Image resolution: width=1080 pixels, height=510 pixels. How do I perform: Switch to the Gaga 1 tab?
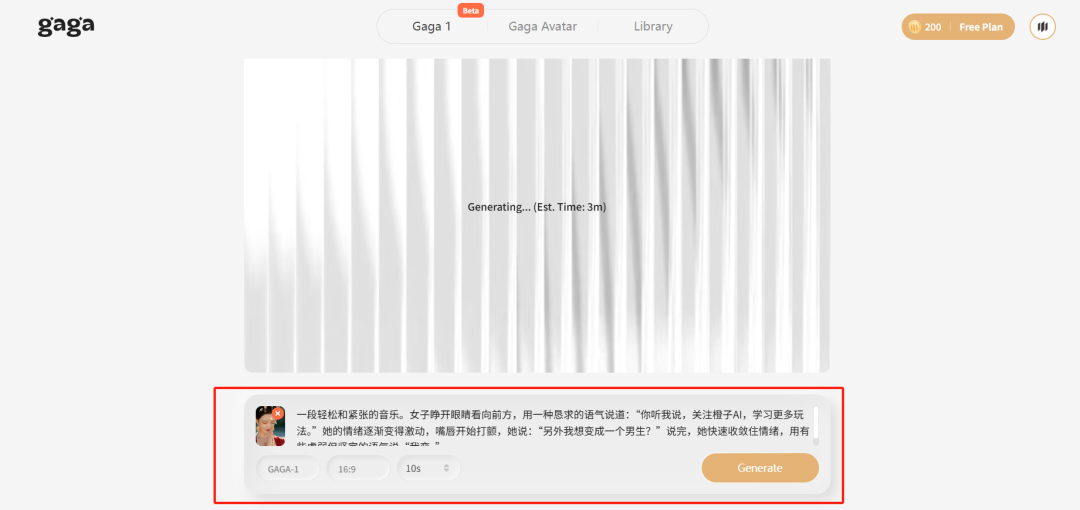click(x=432, y=27)
